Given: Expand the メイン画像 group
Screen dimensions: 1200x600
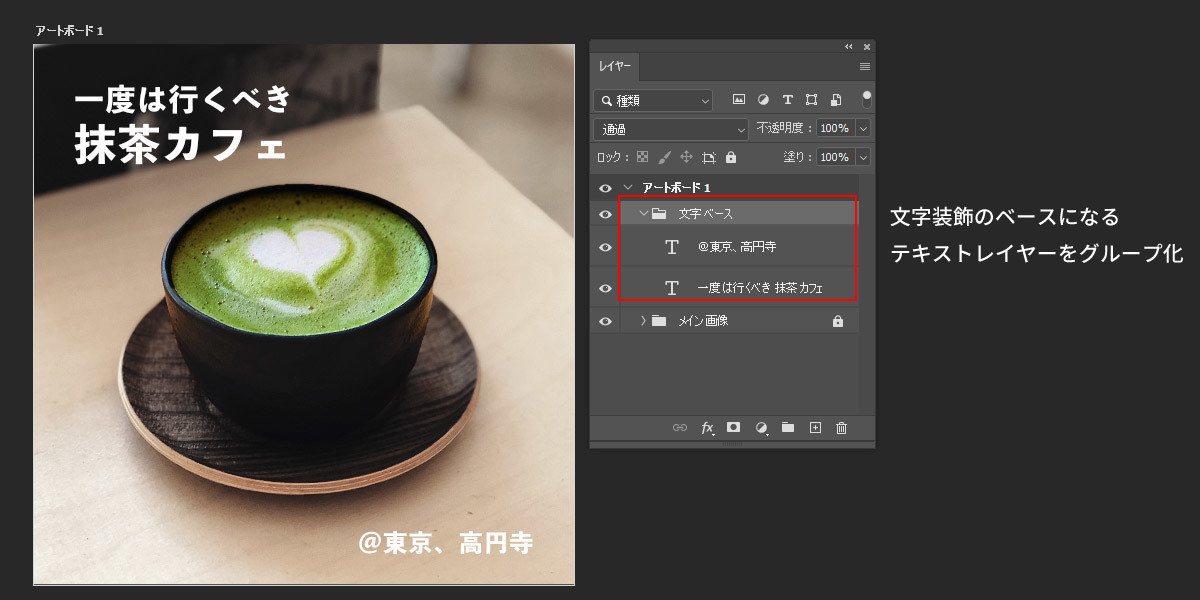Looking at the screenshot, I should [x=643, y=321].
